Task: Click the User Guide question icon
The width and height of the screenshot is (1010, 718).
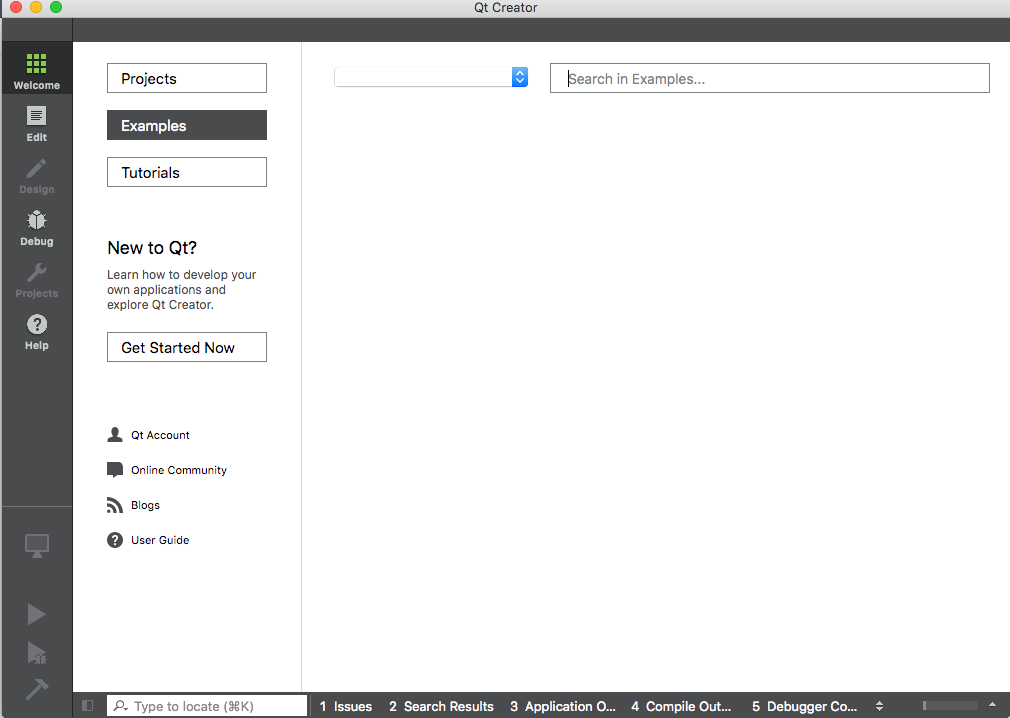Action: coord(115,540)
